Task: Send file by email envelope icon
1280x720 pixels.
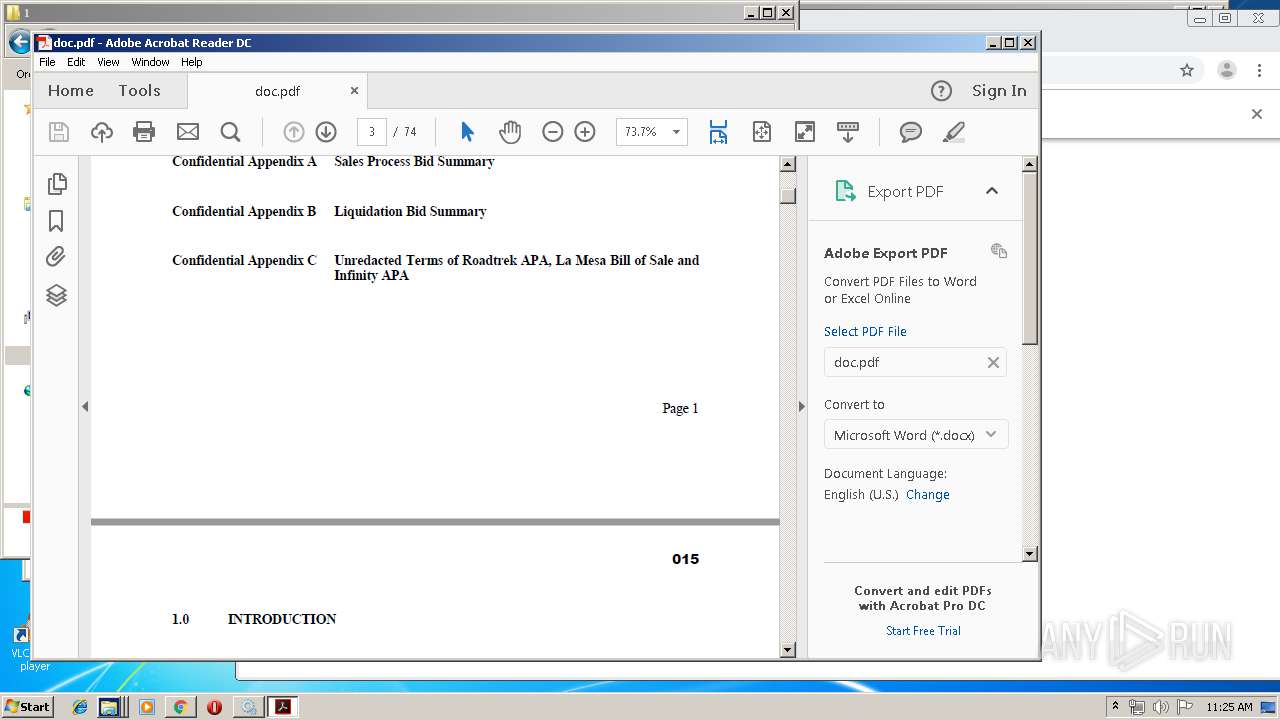Action: pyautogui.click(x=188, y=132)
